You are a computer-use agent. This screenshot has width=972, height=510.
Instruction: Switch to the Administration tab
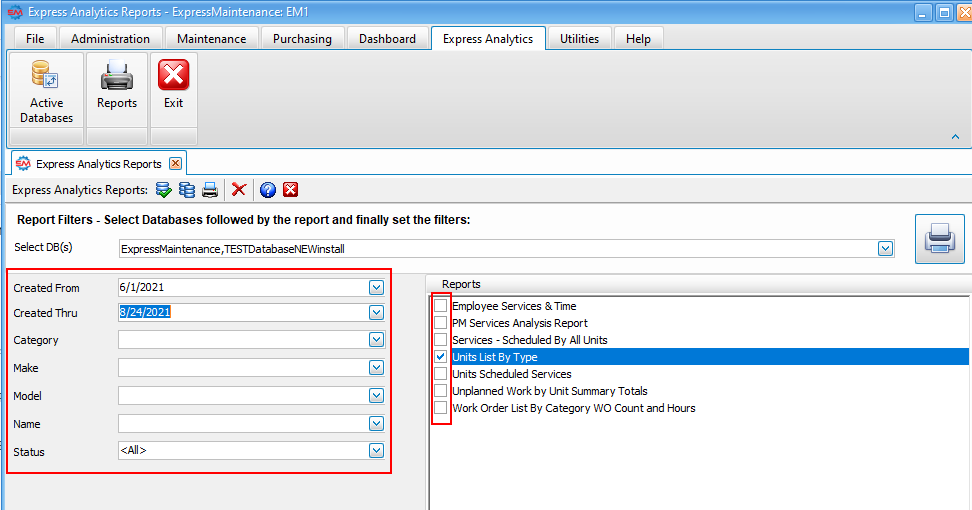click(x=110, y=38)
